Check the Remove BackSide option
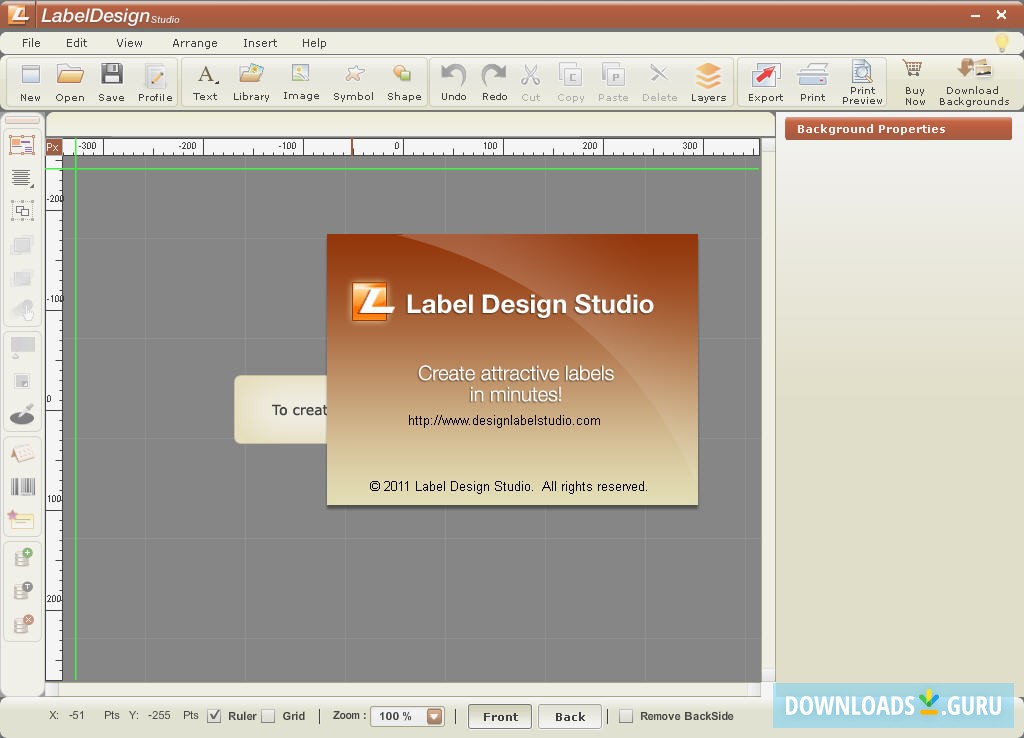The image size is (1024, 738). 626,716
